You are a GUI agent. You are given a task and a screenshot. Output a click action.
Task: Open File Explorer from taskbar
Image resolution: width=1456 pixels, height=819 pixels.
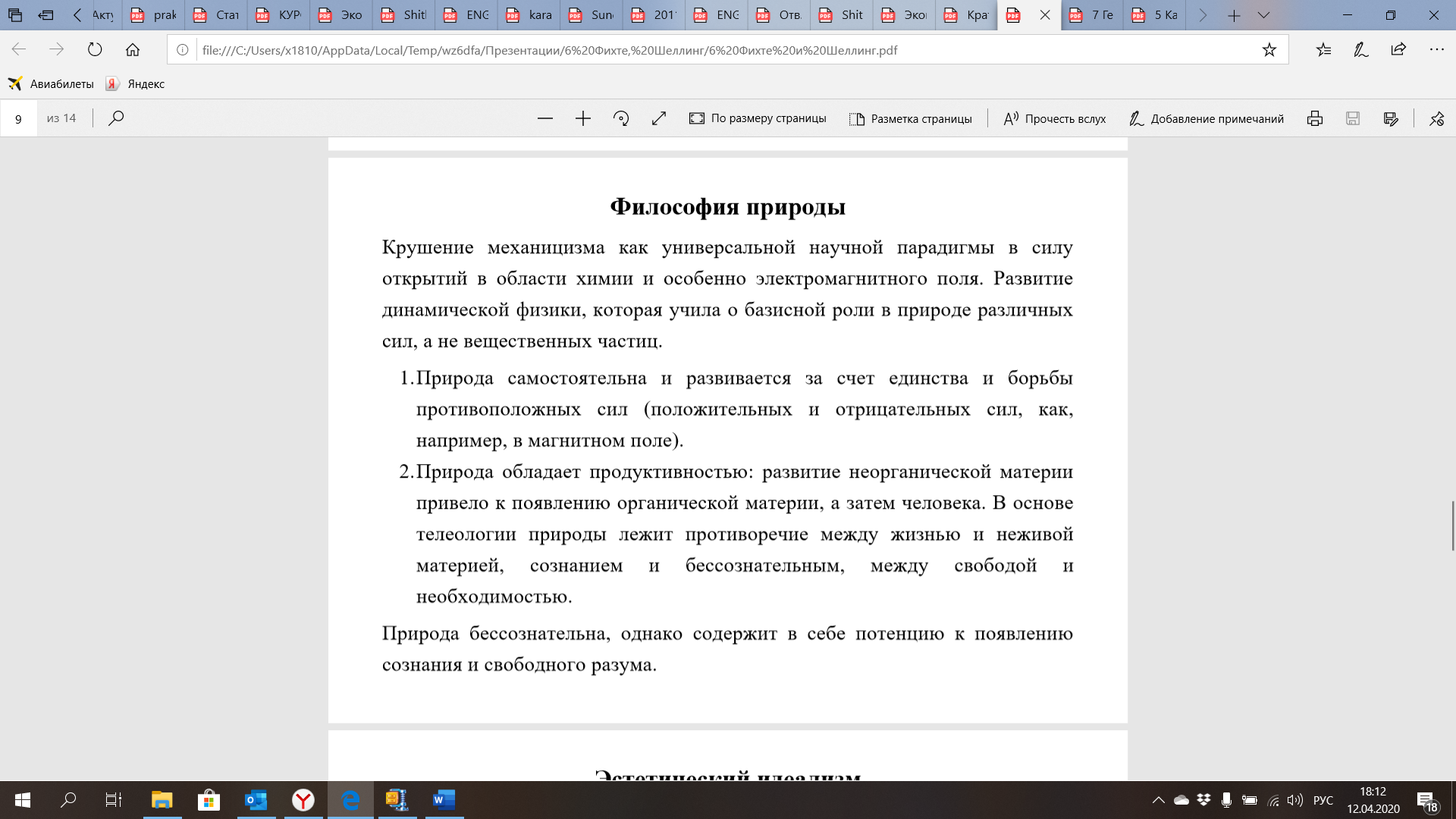coord(162,800)
